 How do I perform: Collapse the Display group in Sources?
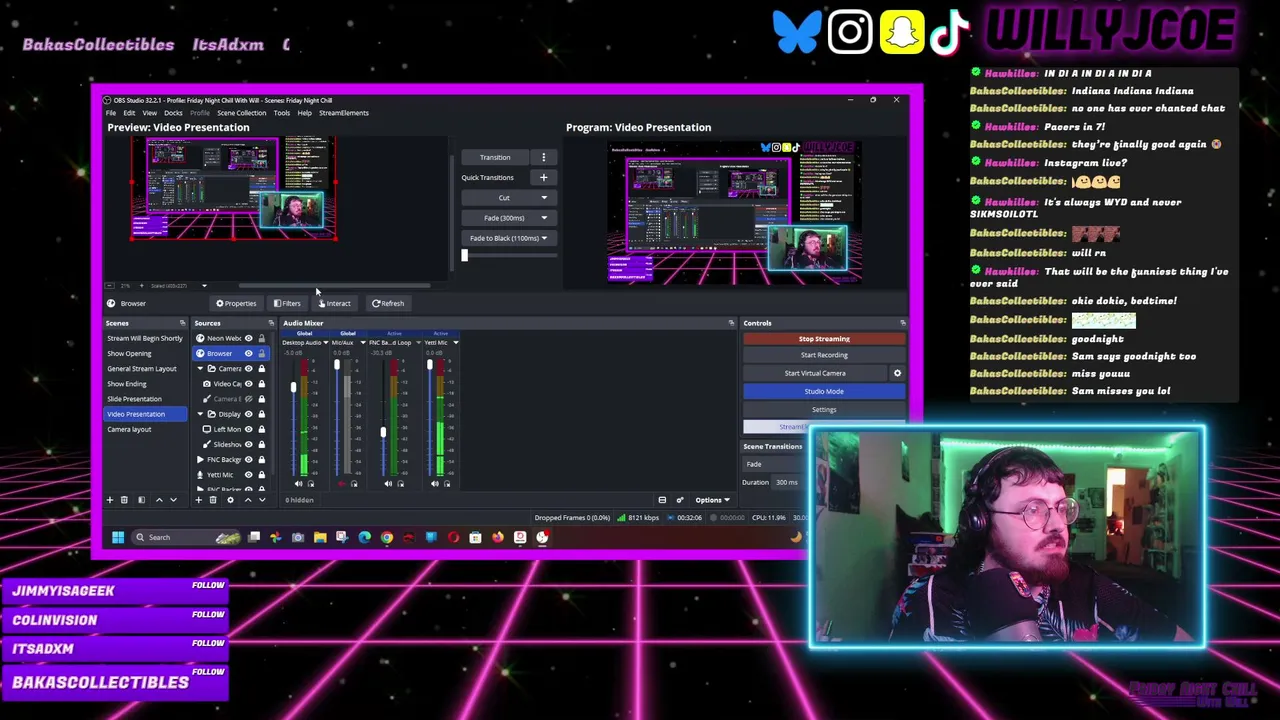click(x=200, y=414)
